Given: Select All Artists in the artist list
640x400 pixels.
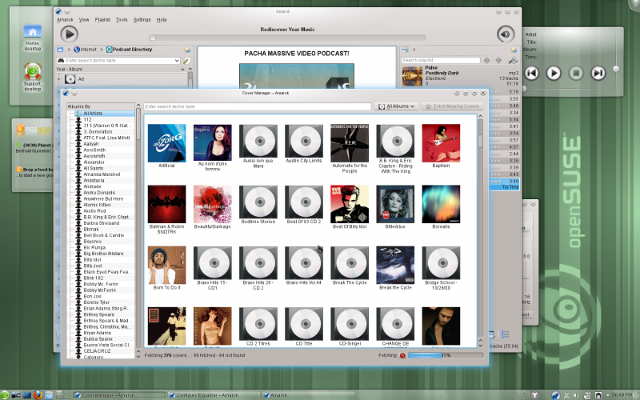Looking at the screenshot, I should coord(96,114).
